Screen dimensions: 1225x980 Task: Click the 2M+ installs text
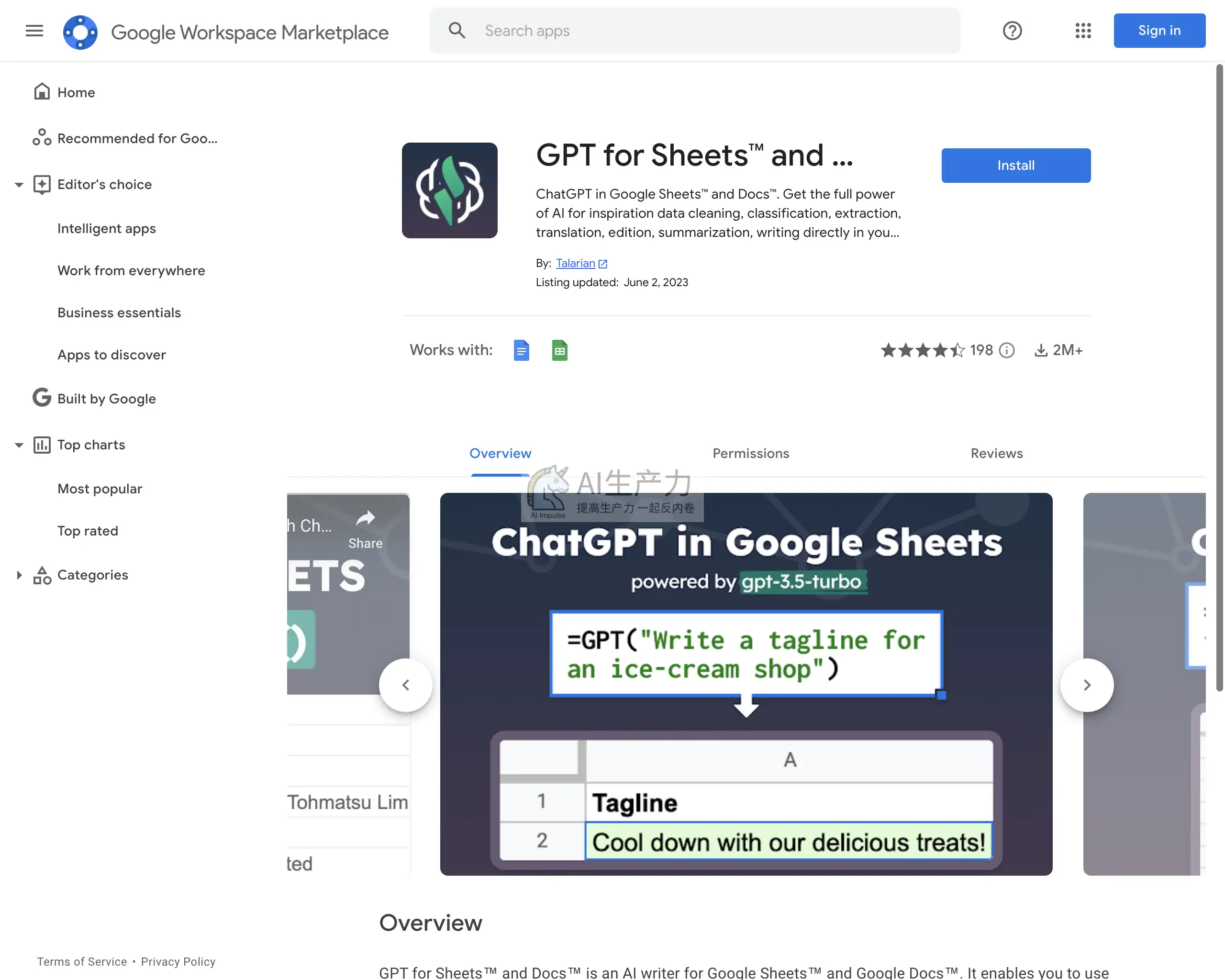pyautogui.click(x=1068, y=350)
